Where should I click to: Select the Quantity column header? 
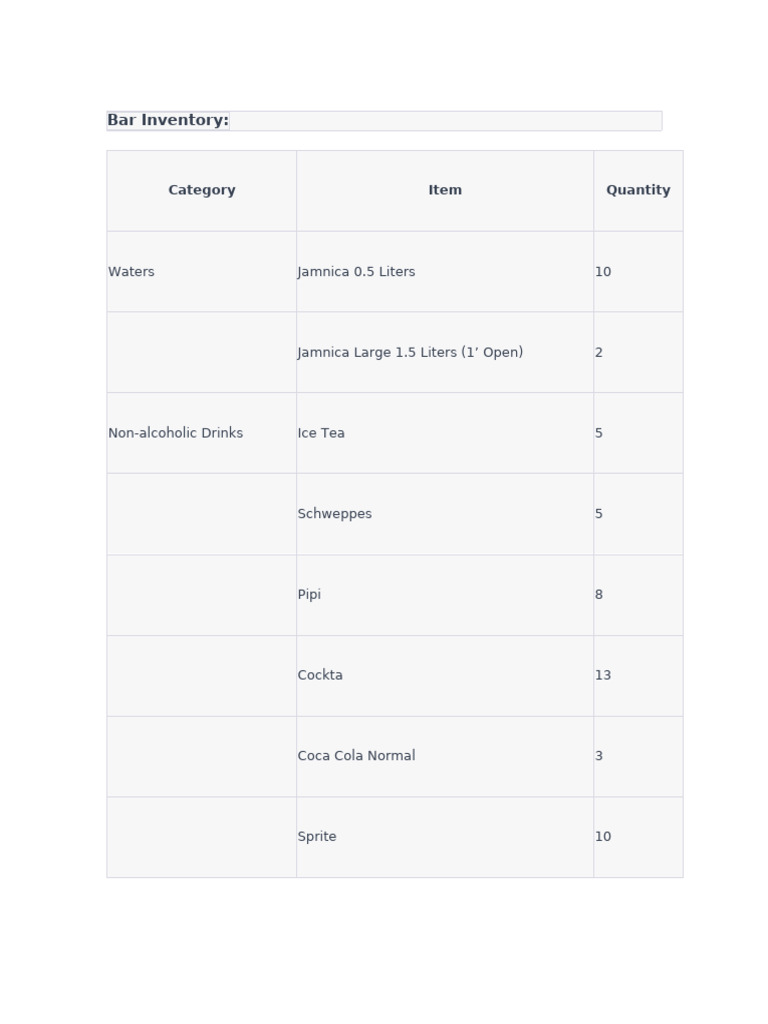pyautogui.click(x=638, y=191)
